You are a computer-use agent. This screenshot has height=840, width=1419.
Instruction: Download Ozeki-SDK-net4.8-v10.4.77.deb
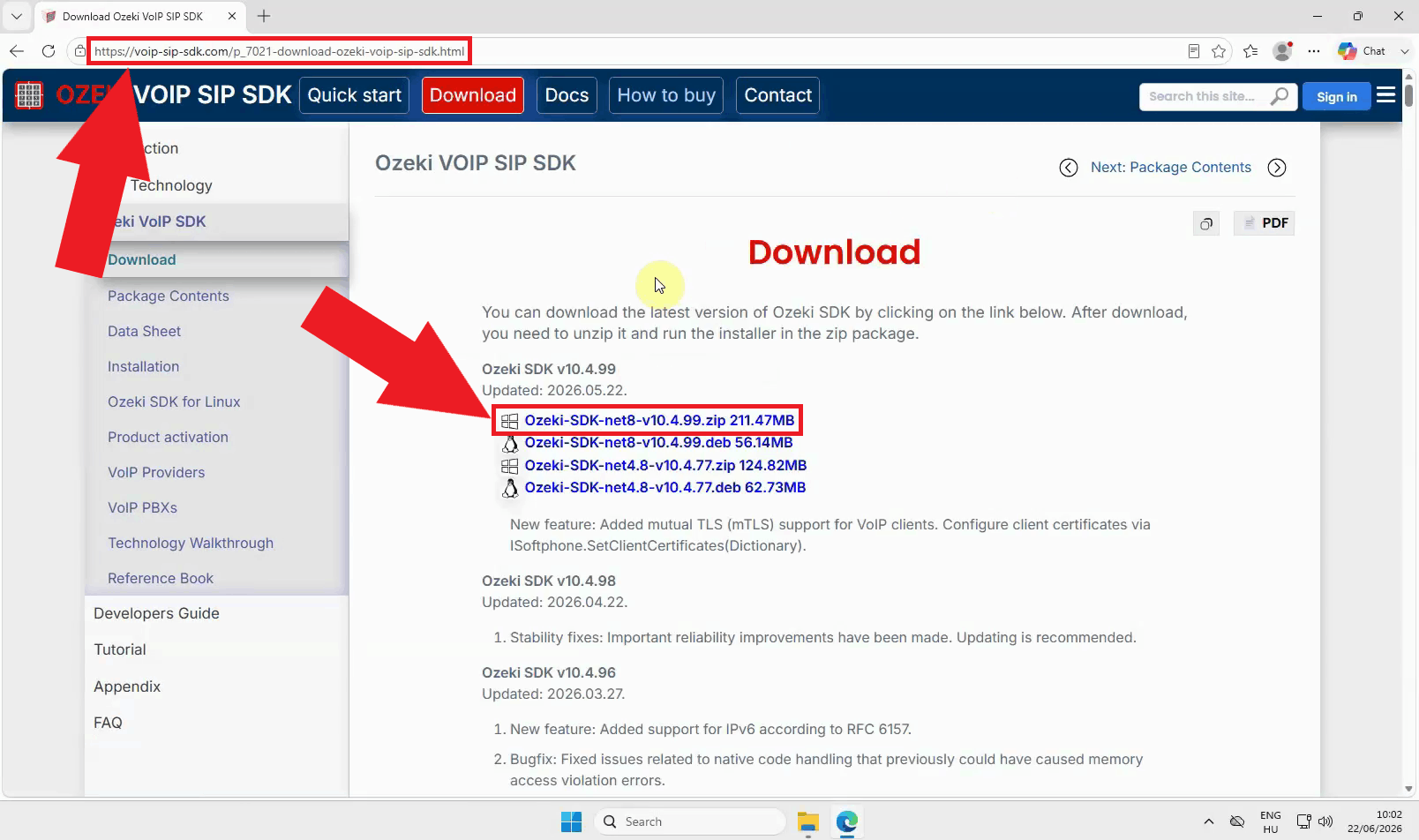click(x=664, y=487)
